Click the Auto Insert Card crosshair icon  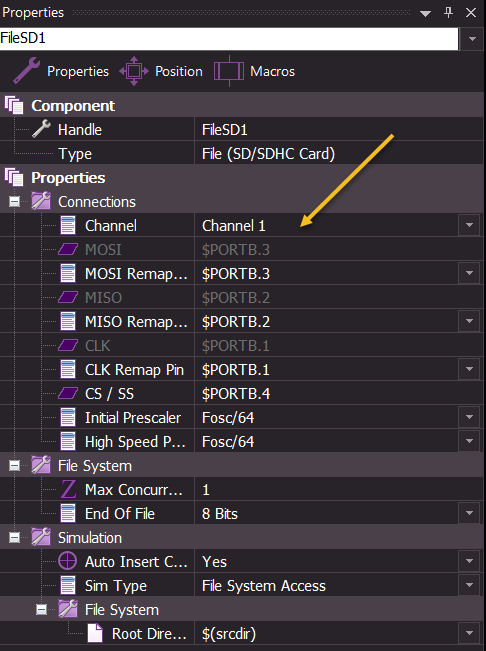68,561
